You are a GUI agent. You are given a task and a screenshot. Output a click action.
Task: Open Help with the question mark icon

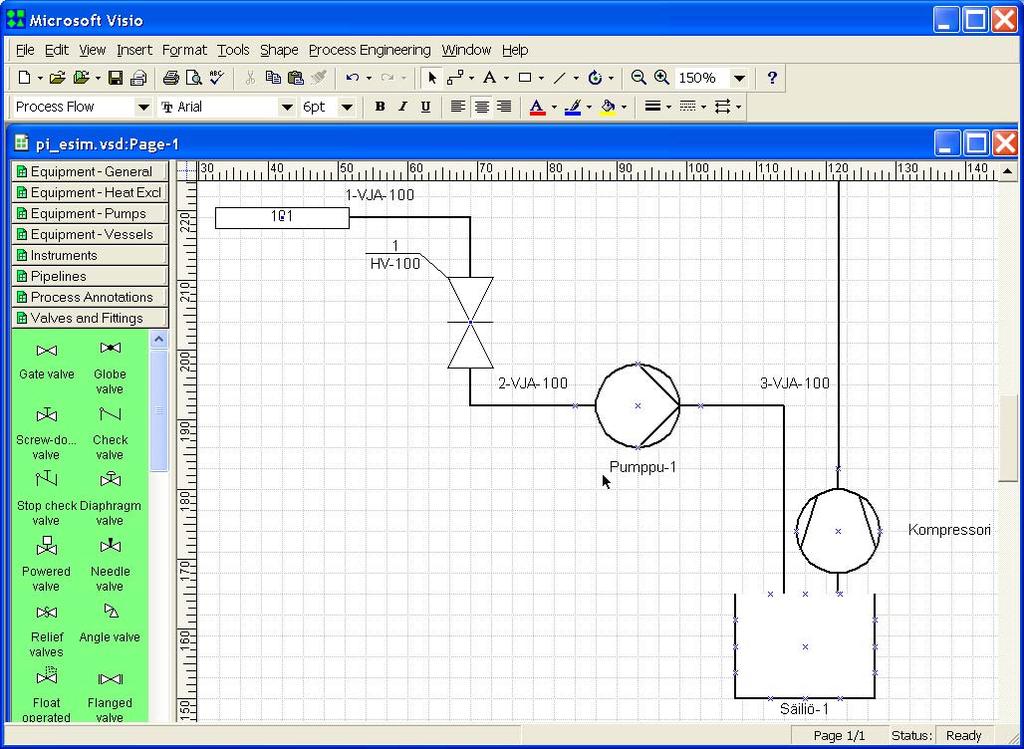click(773, 78)
